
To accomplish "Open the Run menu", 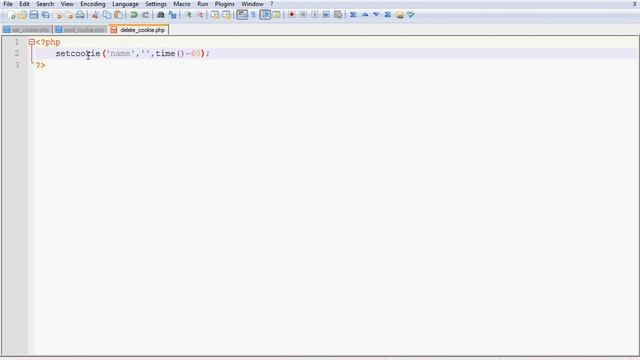I will [202, 4].
